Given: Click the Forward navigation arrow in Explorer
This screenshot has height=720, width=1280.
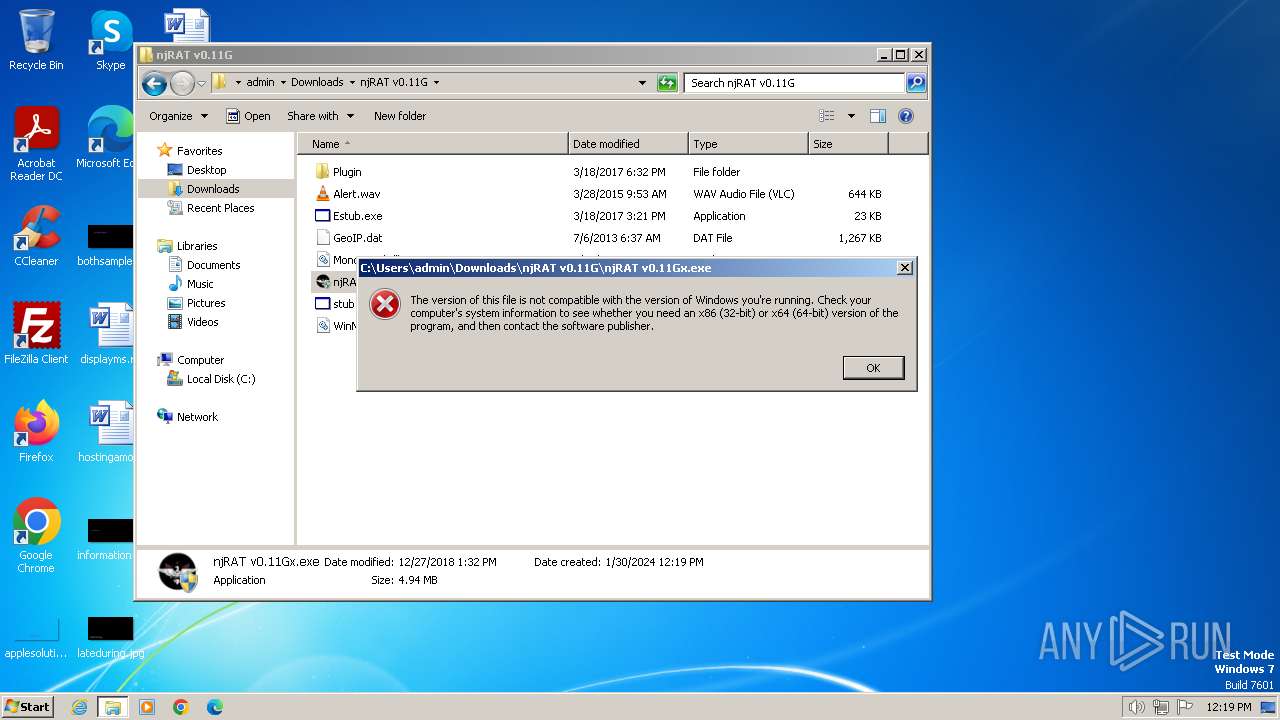Looking at the screenshot, I should 182,83.
